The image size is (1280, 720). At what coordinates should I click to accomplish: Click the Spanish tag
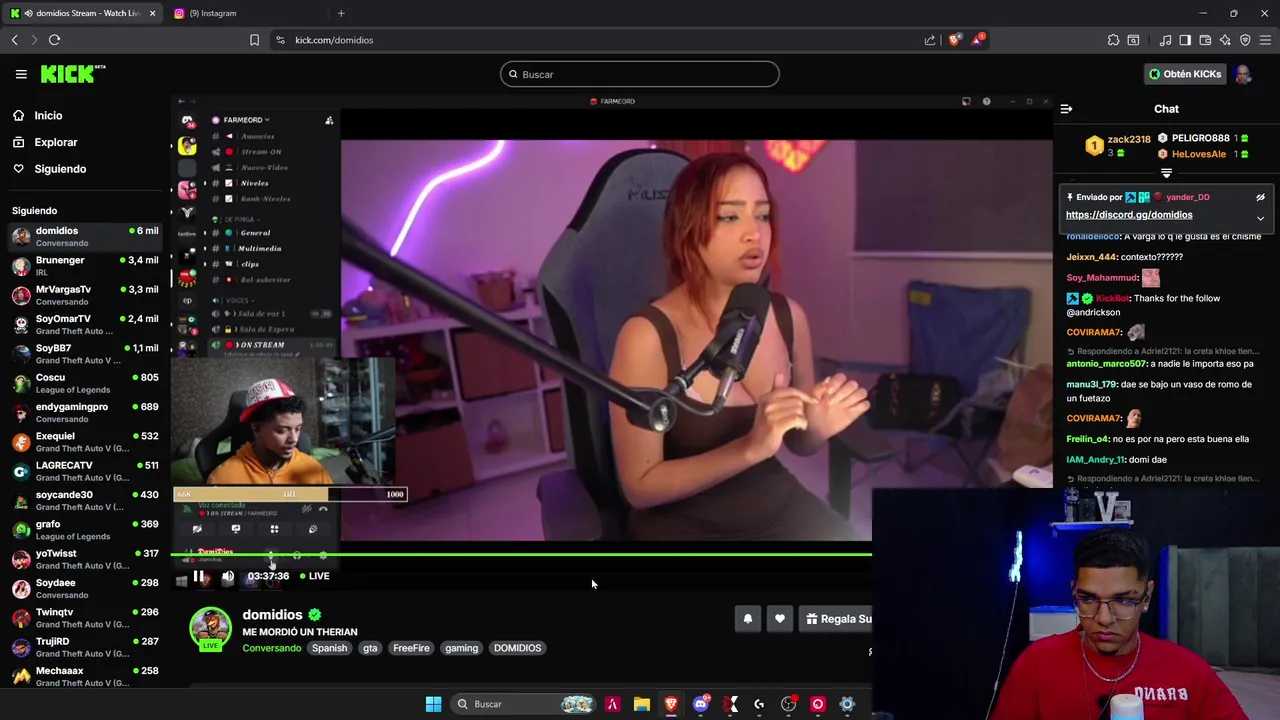pyautogui.click(x=329, y=648)
